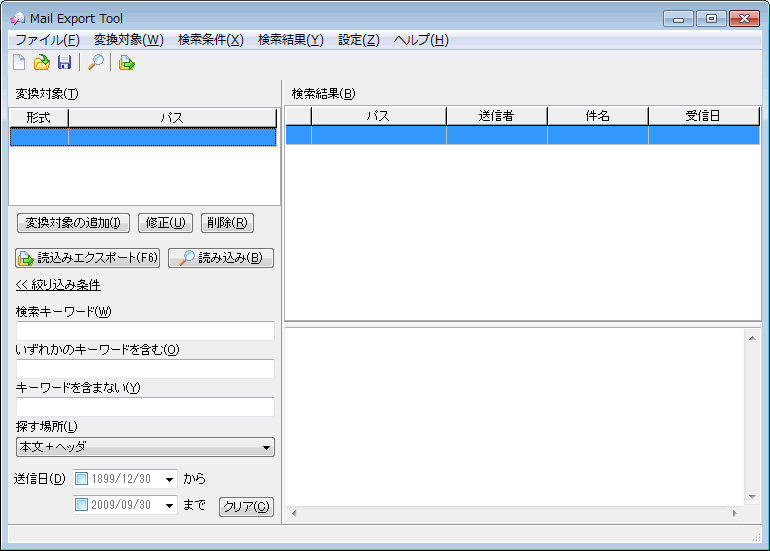This screenshot has width=770, height=551.
Task: Click the Mail Export Tool title icon
Action: 17,19
